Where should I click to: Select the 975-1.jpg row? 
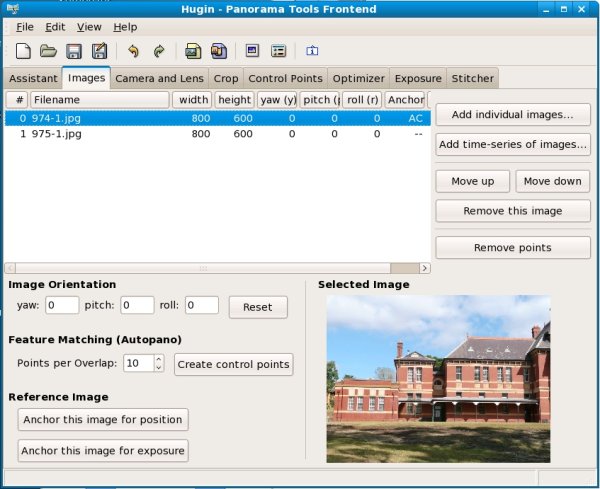[x=217, y=134]
